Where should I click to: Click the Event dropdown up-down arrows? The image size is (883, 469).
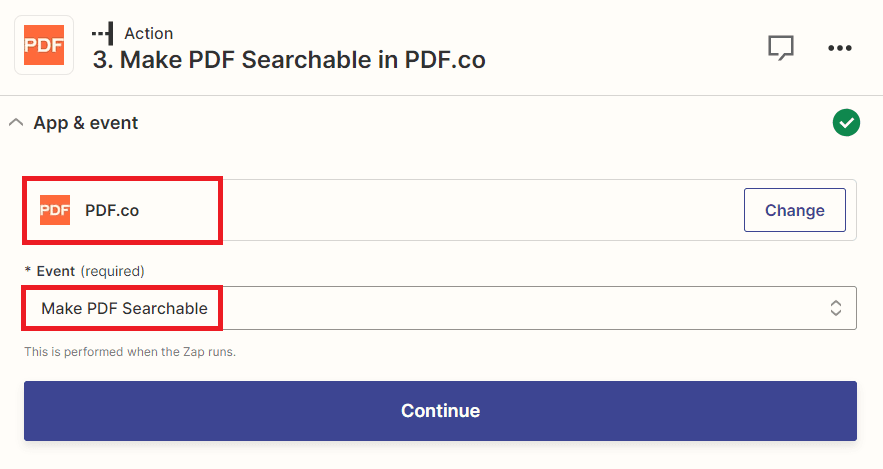836,308
